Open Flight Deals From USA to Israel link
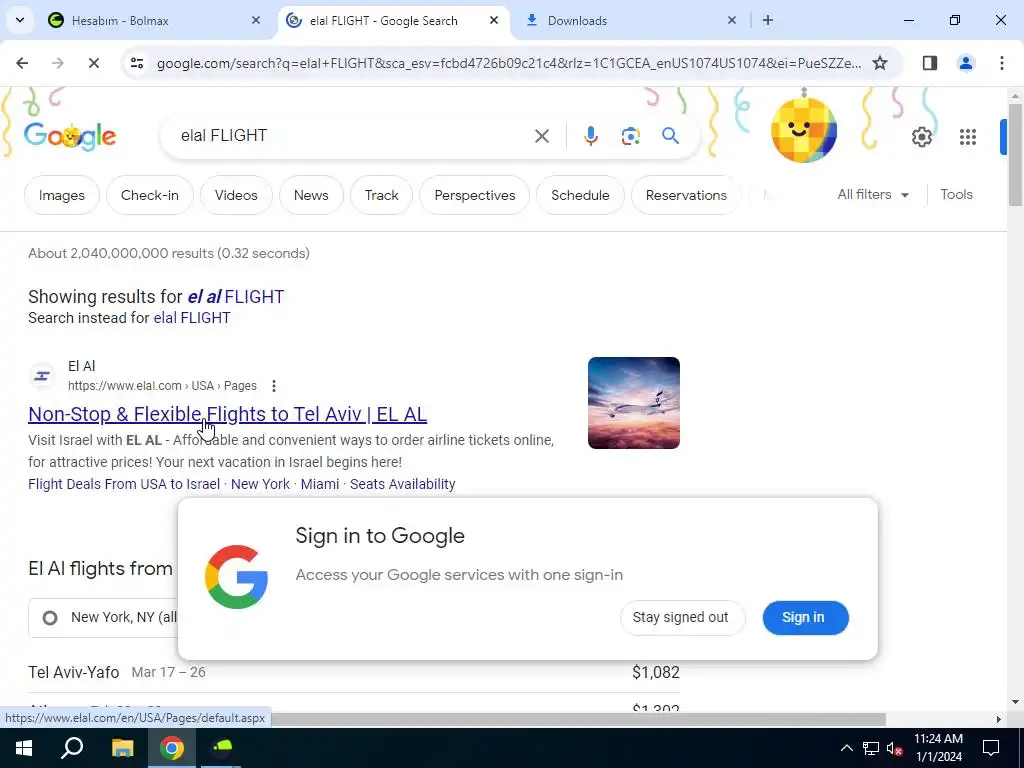1024x768 pixels. tap(124, 484)
